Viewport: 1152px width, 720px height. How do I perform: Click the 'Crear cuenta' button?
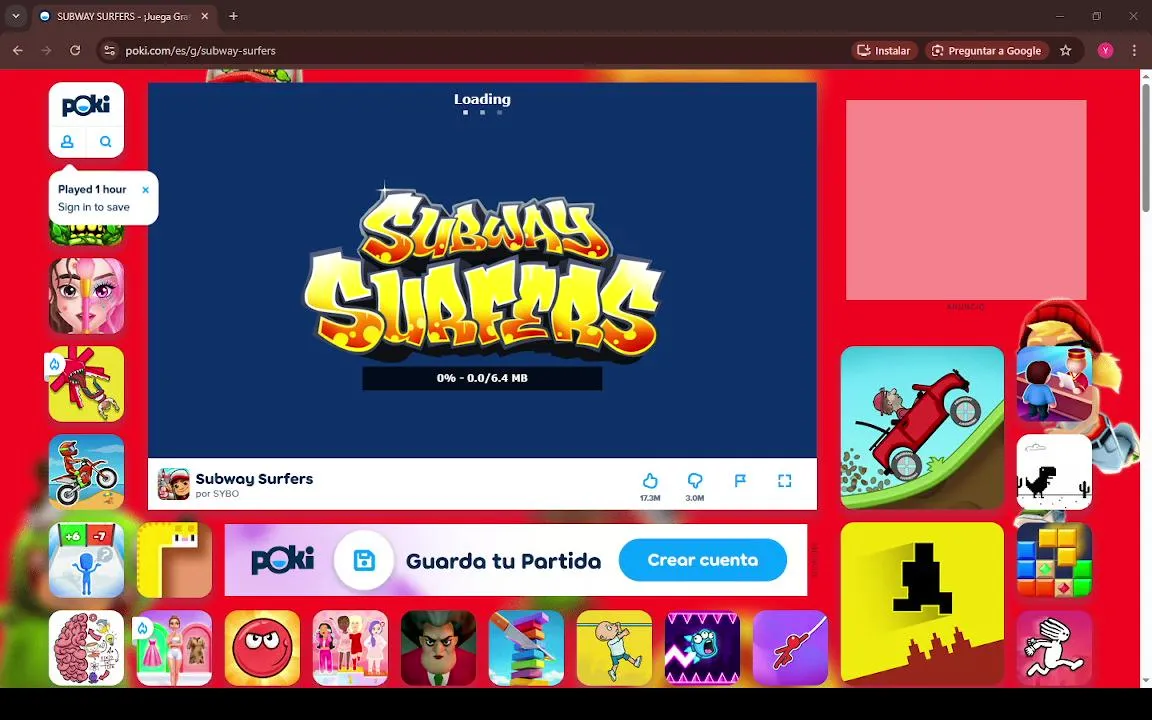pos(702,560)
